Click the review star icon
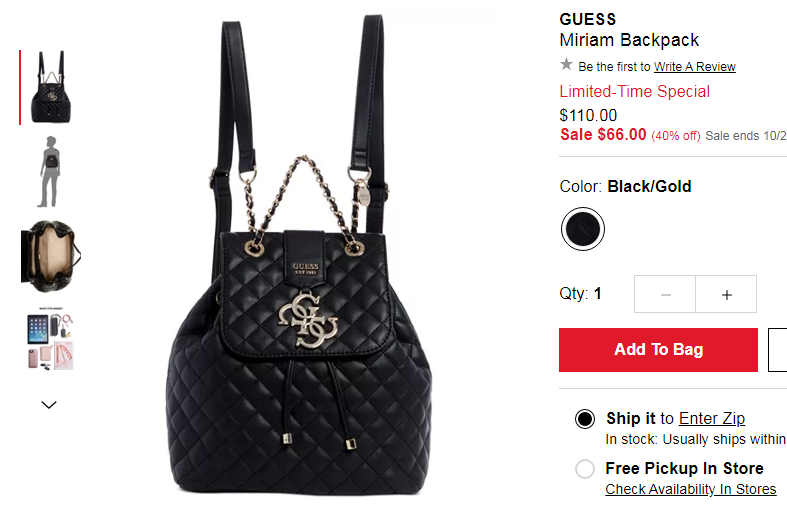The height and width of the screenshot is (519, 787). point(566,64)
